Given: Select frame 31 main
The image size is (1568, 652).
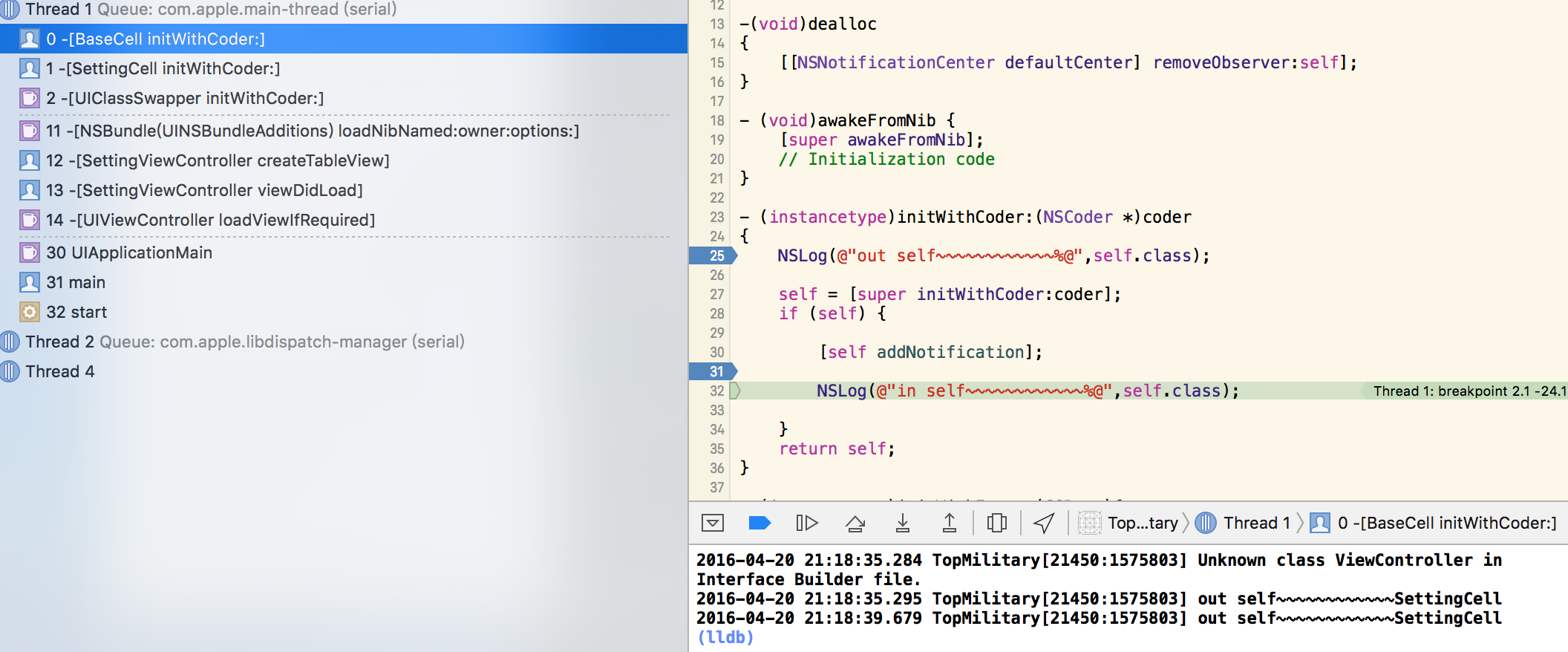Looking at the screenshot, I should (x=344, y=282).
